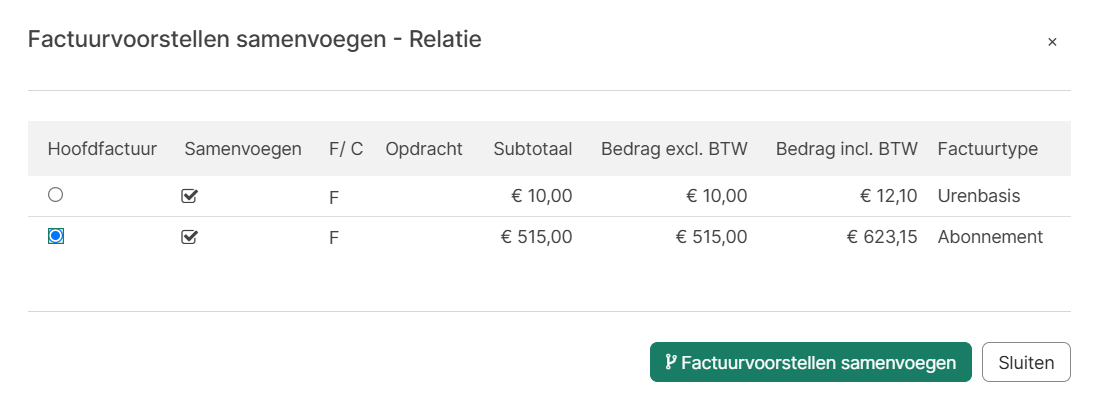Uncheck Samenvoegen for the Urenbasis row
This screenshot has width=1096, height=400.
coord(189,197)
